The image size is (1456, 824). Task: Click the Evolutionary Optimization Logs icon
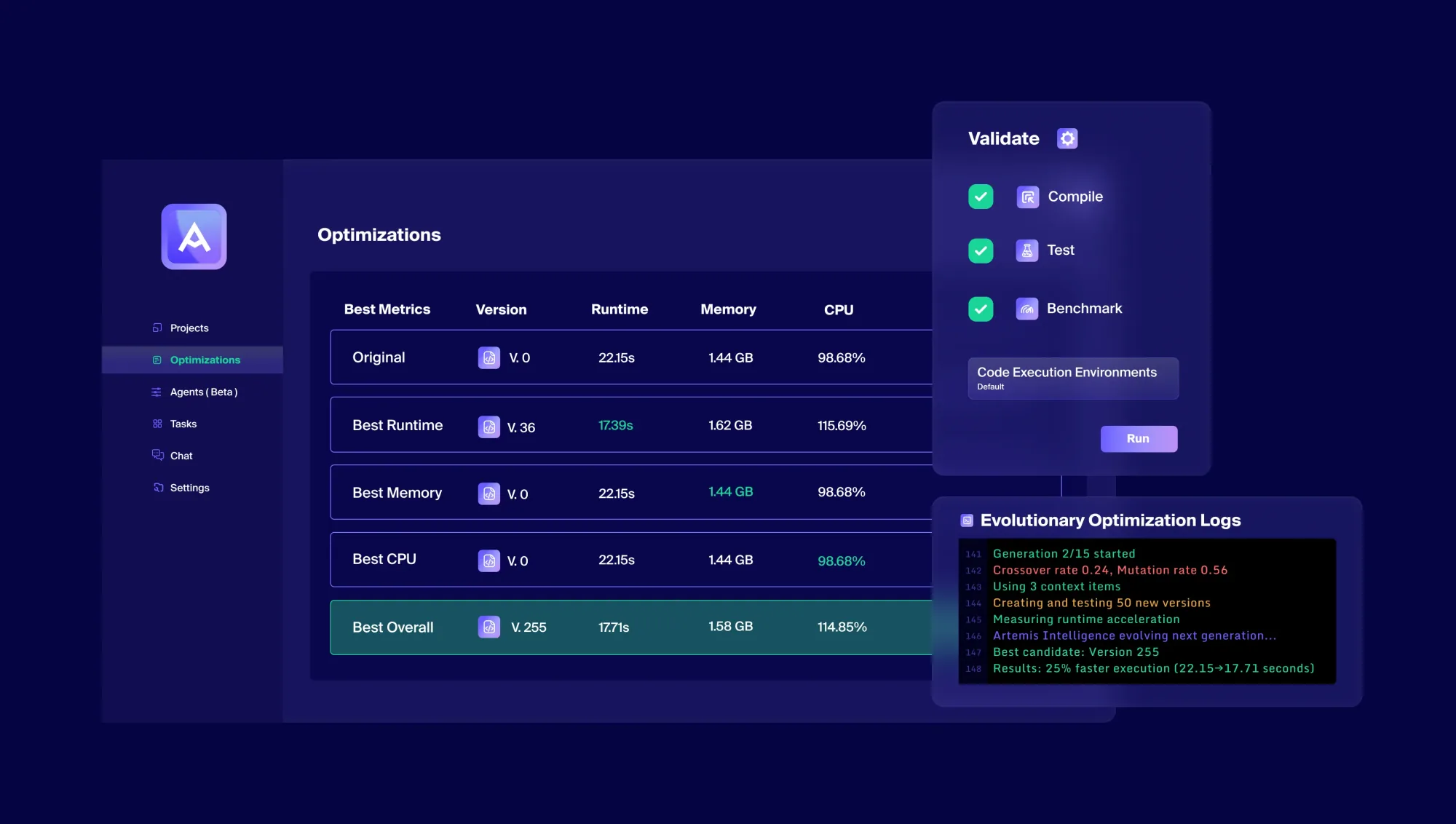click(x=967, y=520)
